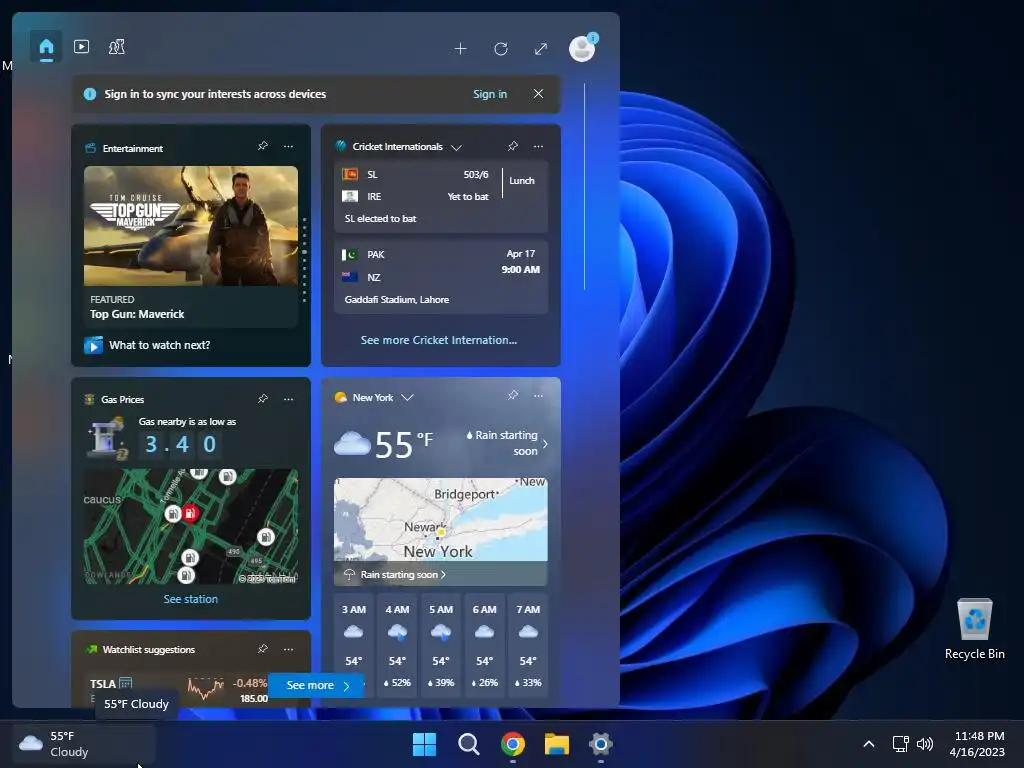Open weather widget more options
Viewport: 1024px width, 768px height.
538,396
